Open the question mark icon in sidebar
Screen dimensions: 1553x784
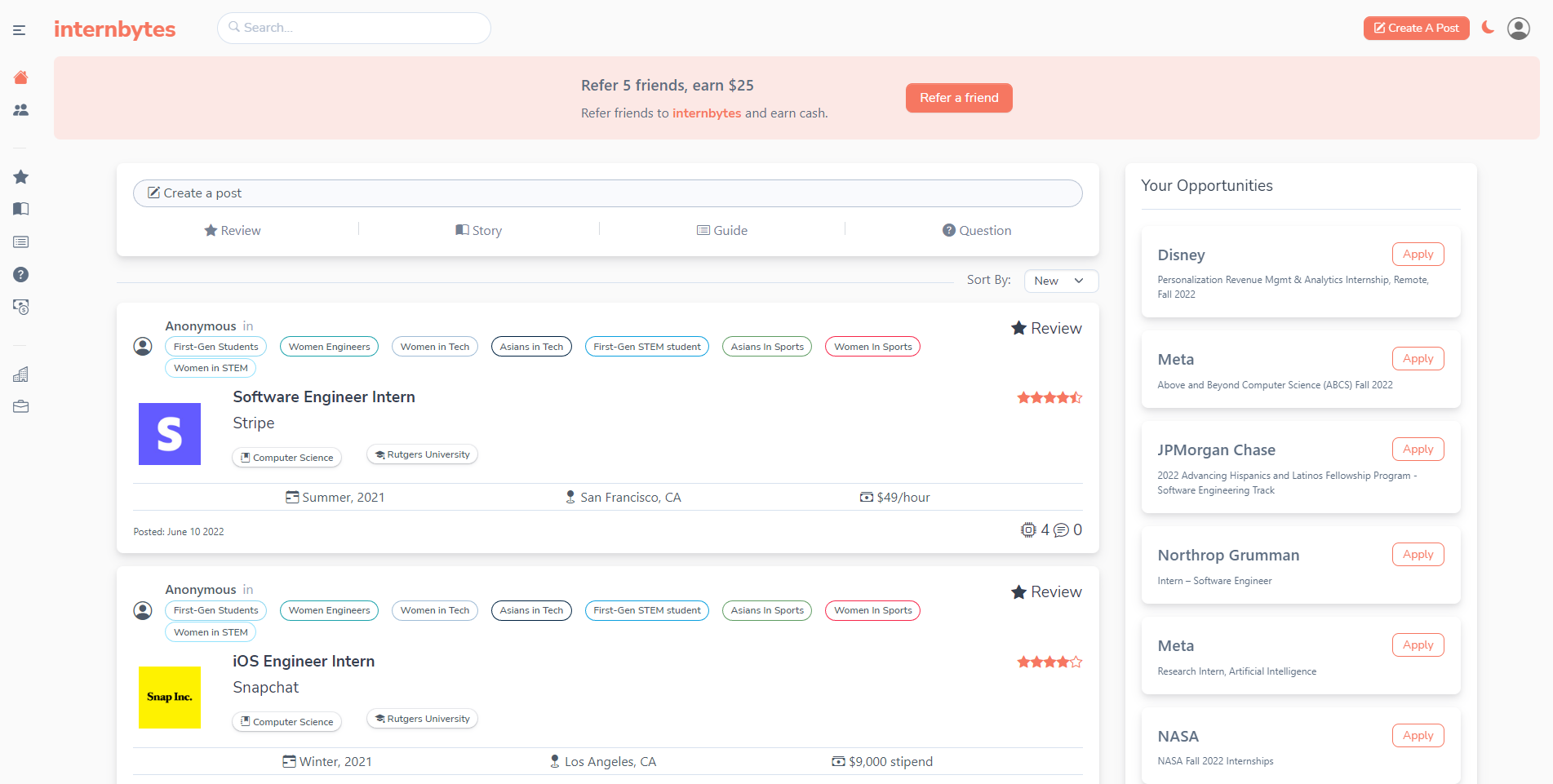pos(21,275)
